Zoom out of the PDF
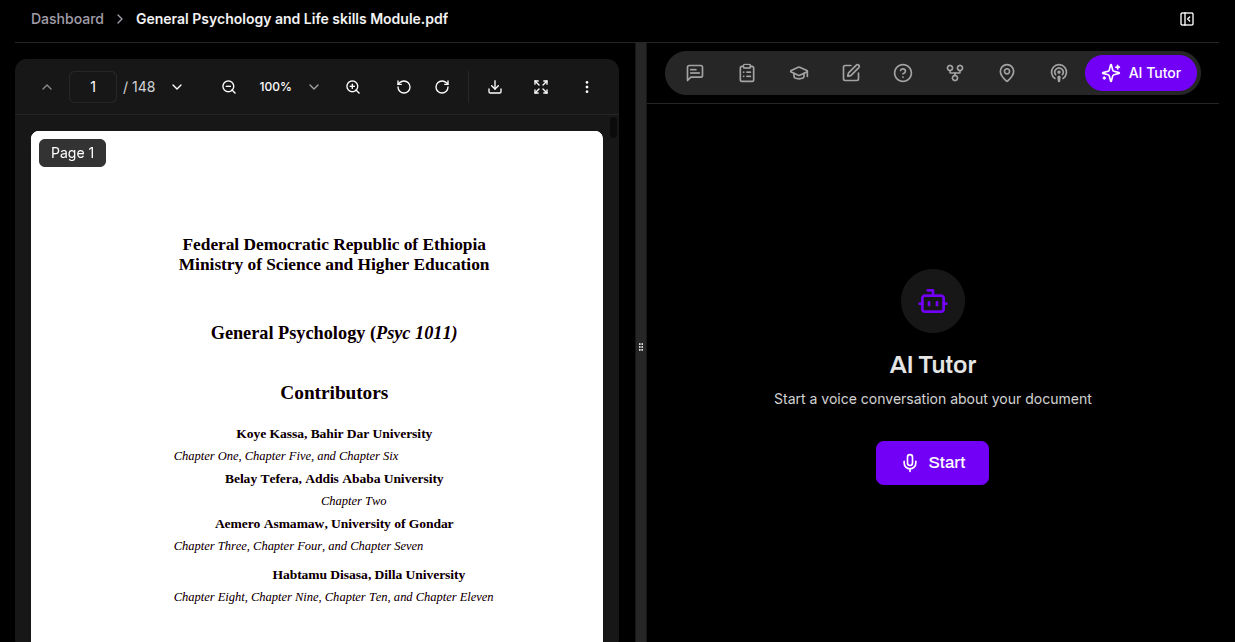The image size is (1235, 642). (x=229, y=87)
